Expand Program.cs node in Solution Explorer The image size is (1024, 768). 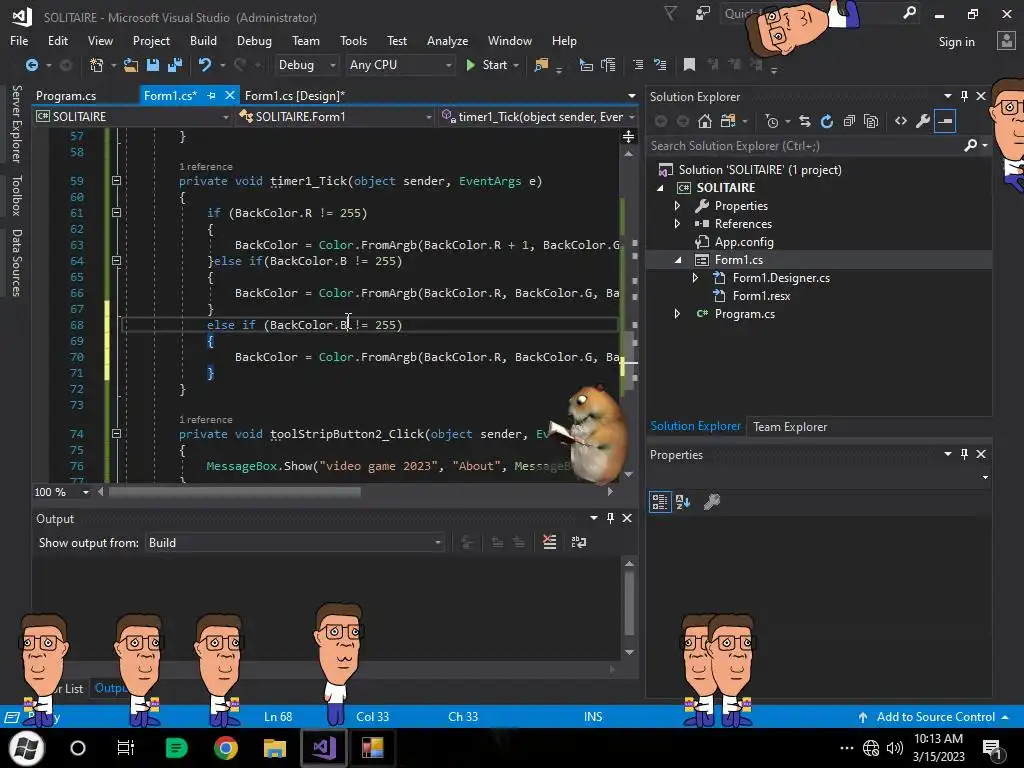[677, 313]
